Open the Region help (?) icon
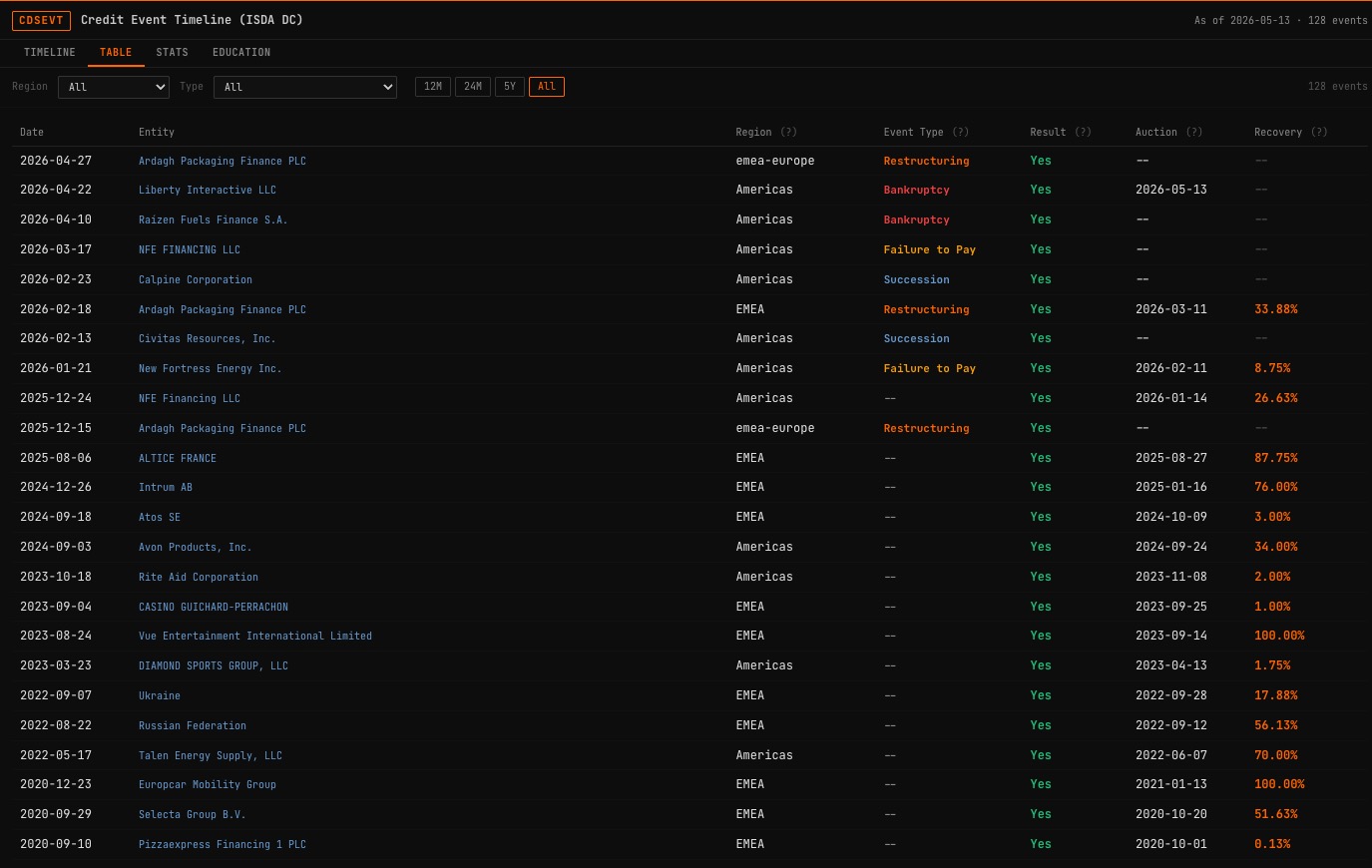 [788, 132]
